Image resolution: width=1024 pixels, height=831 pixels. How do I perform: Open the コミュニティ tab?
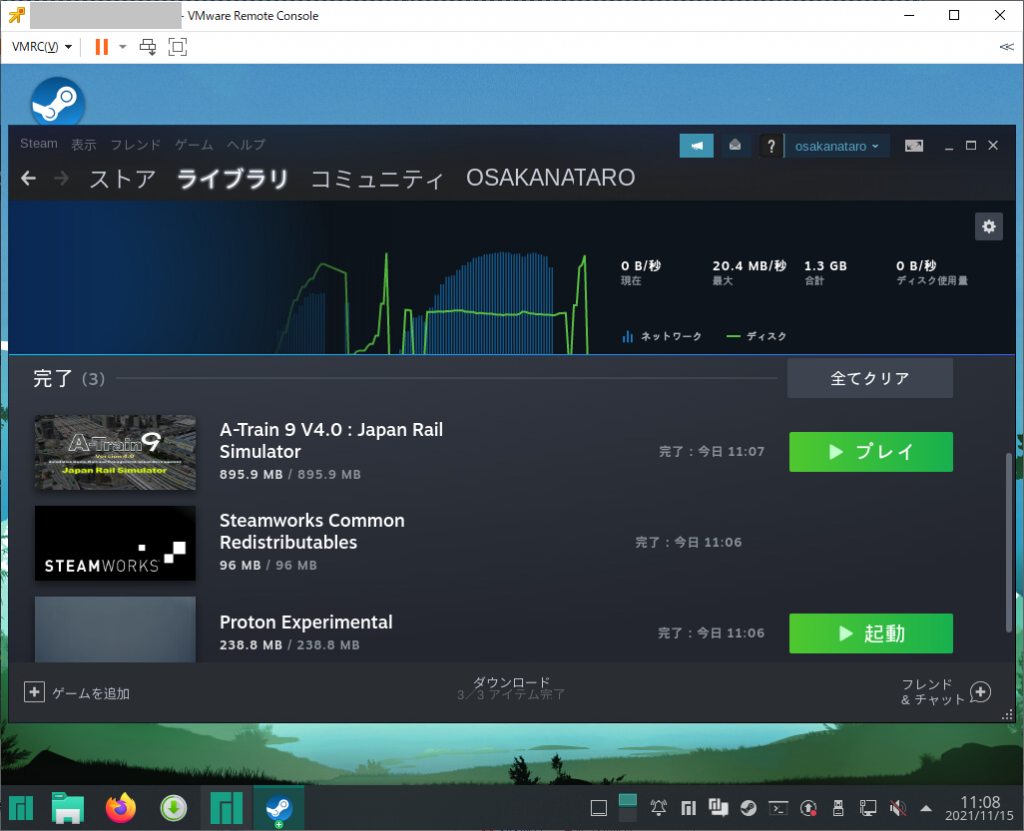coord(377,178)
